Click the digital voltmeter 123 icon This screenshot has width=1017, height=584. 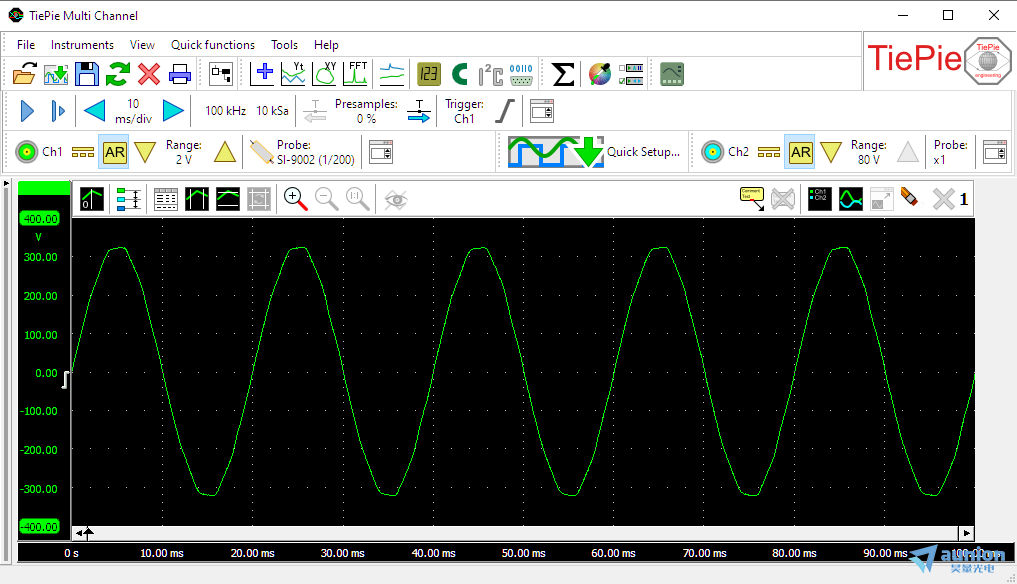pos(428,73)
